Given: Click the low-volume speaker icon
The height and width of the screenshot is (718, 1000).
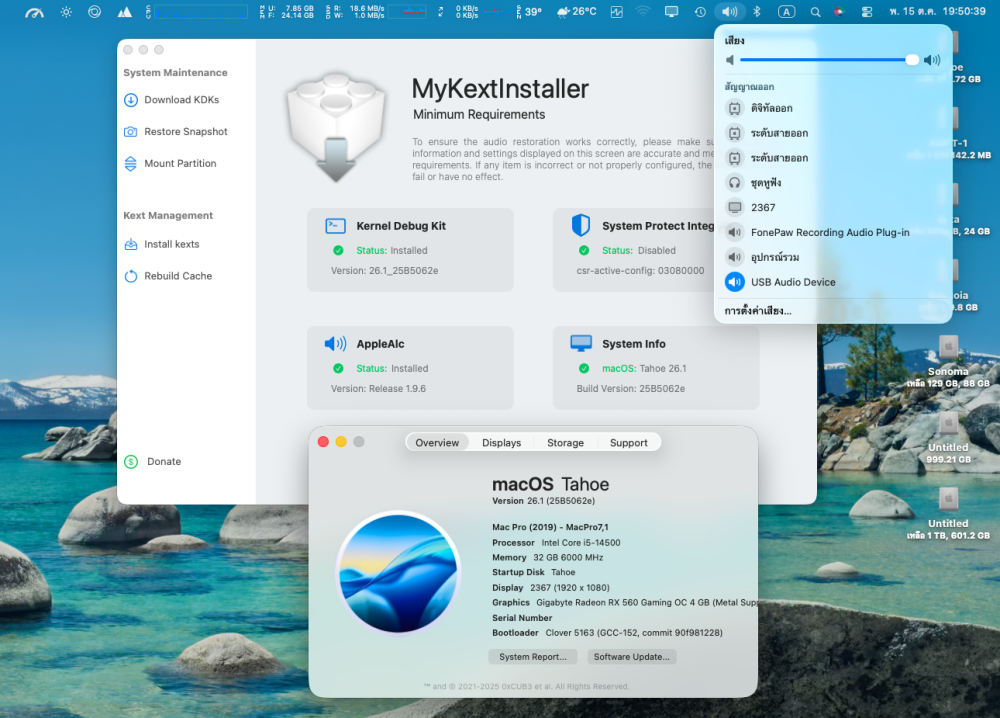Looking at the screenshot, I should (x=730, y=60).
